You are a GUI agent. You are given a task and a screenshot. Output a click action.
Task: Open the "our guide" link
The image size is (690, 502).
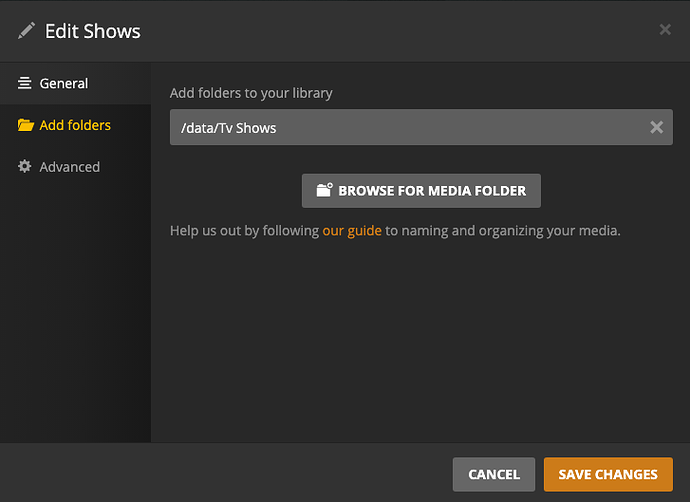point(352,231)
